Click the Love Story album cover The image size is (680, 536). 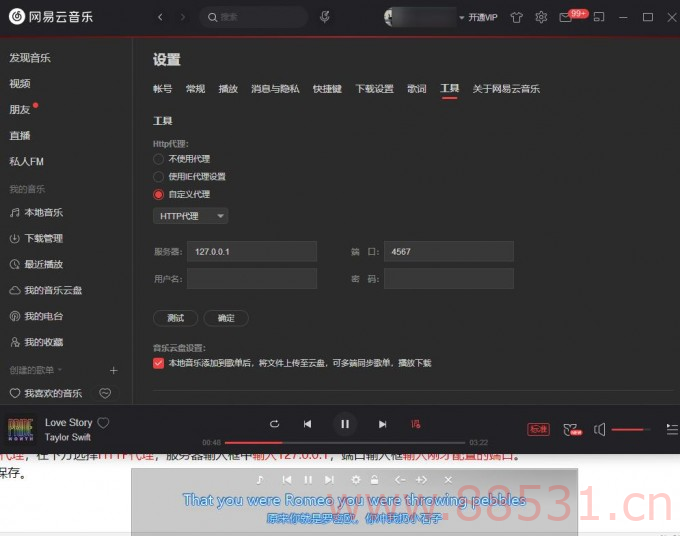point(21,429)
